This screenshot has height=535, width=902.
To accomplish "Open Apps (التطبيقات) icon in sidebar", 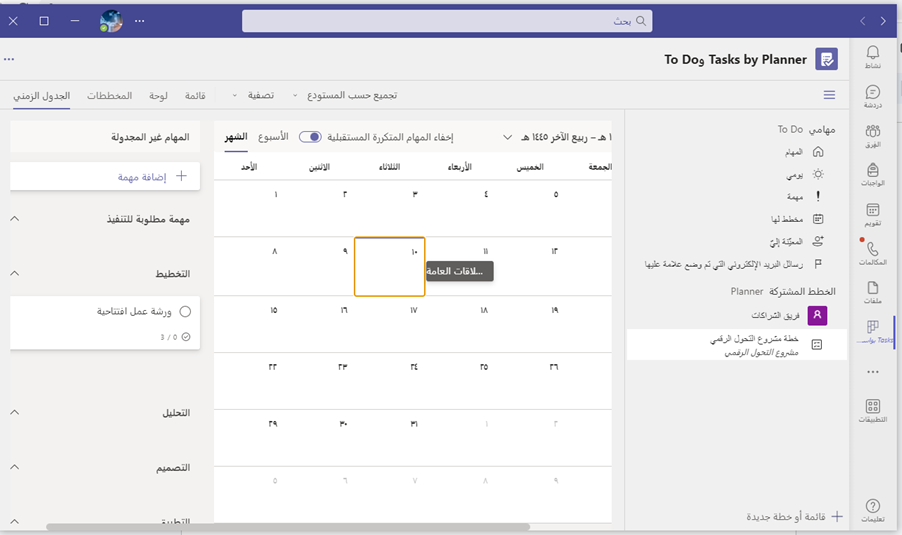I will click(x=872, y=411).
